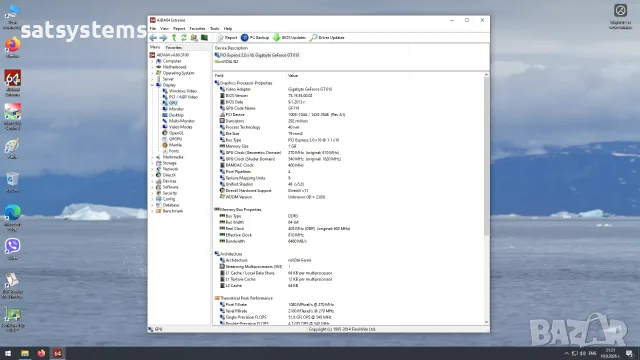Screen dimensions: 640x360
Task: Open BIOS Updates from the toolbar
Action: 289,38
